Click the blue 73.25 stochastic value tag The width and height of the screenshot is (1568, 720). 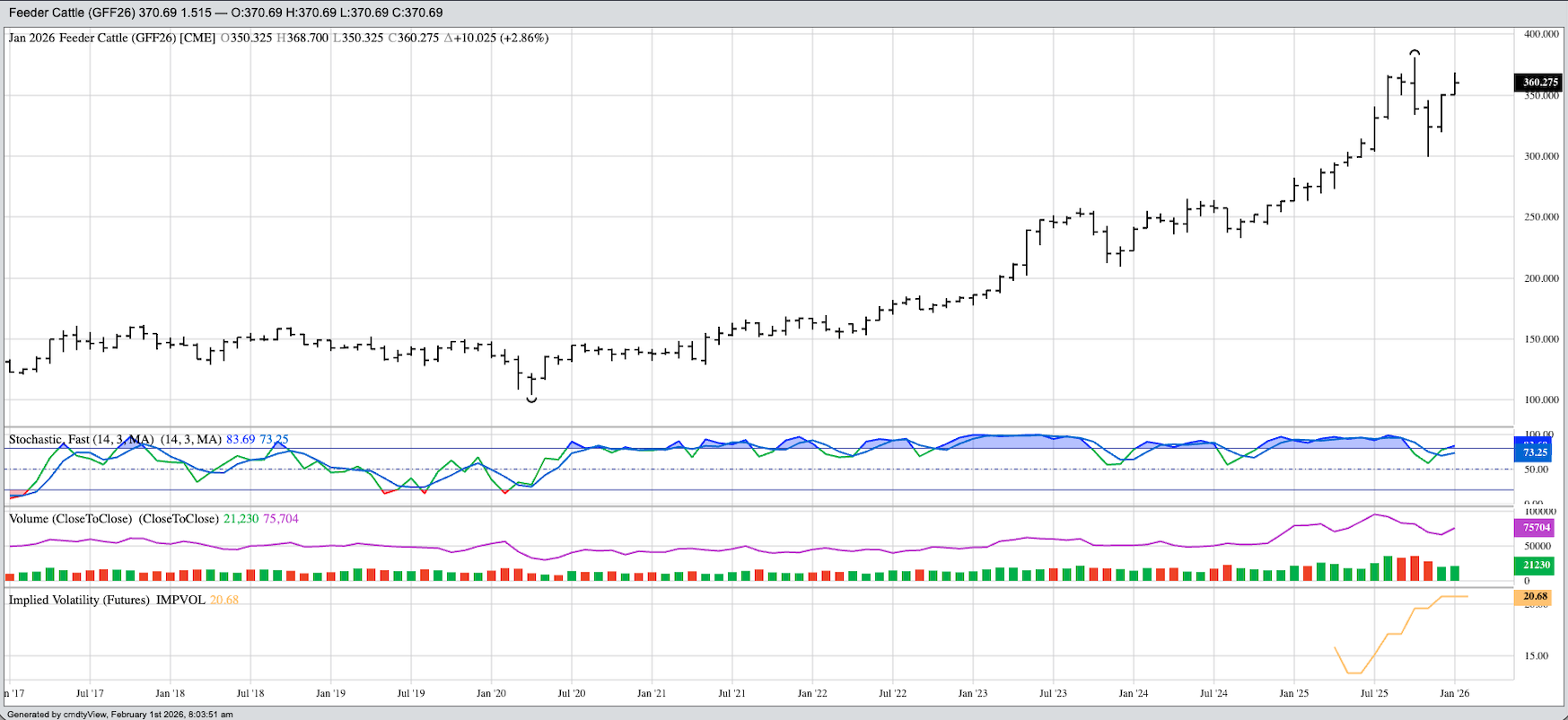(1536, 453)
